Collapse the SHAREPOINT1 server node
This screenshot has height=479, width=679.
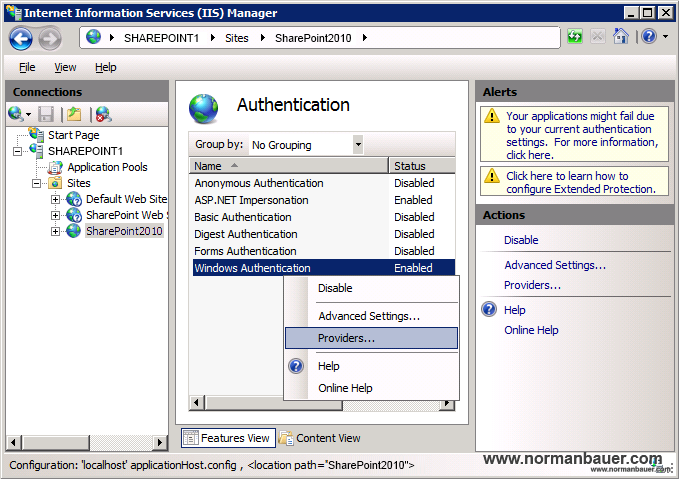[x=17, y=151]
